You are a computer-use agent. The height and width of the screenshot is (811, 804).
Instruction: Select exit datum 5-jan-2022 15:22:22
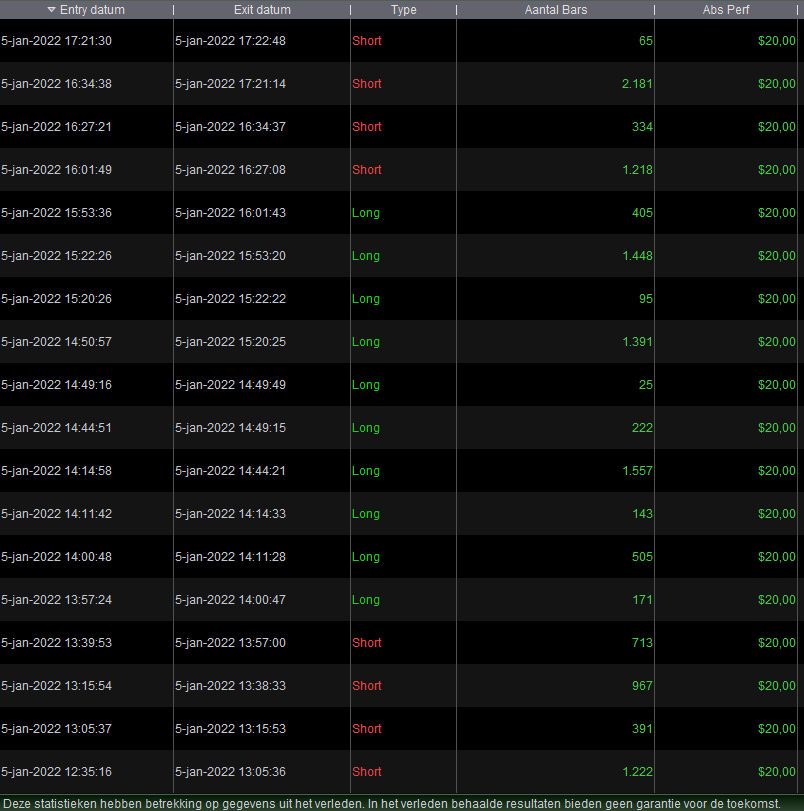coord(230,298)
